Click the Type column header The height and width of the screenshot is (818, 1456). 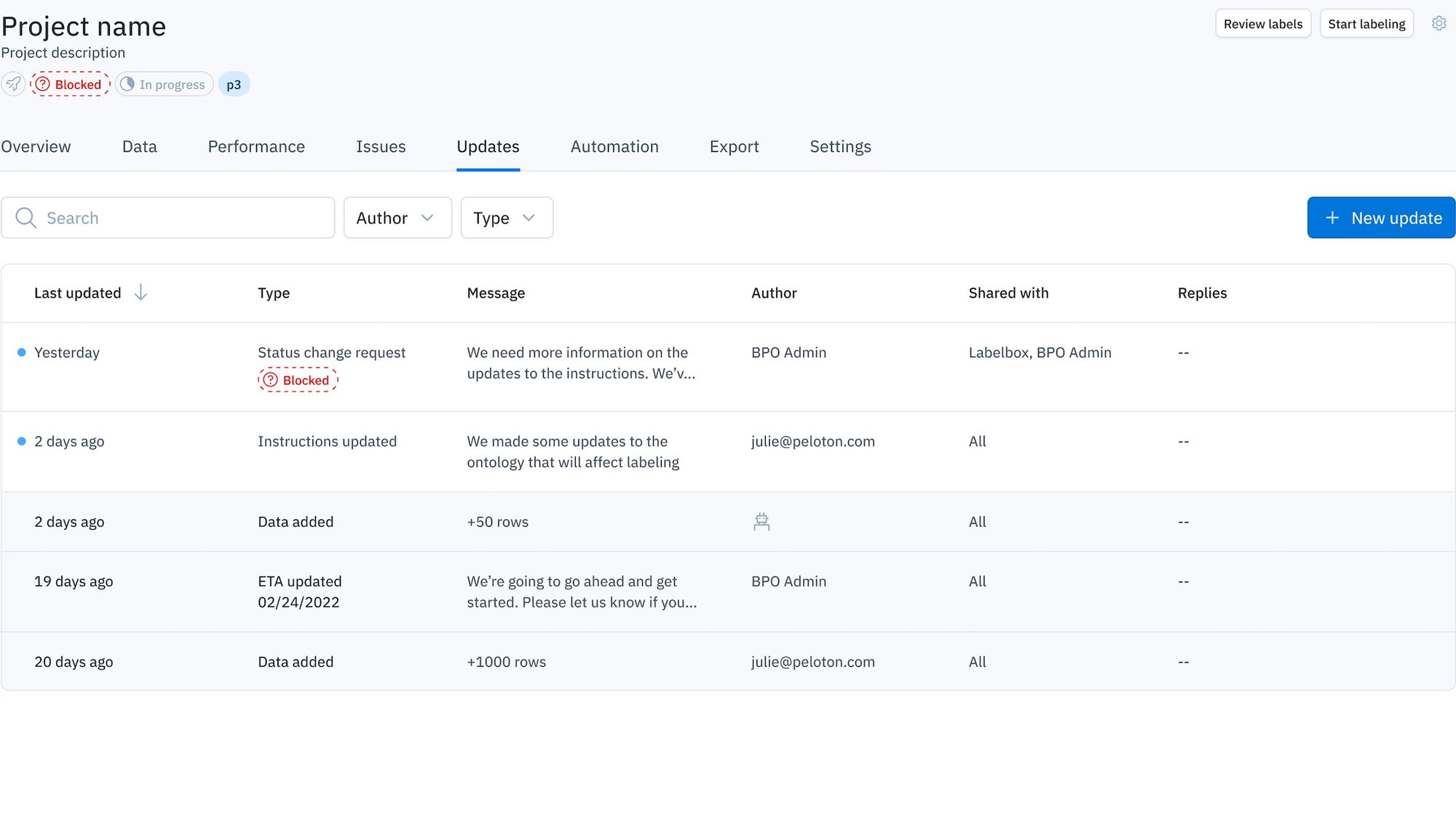pos(274,293)
